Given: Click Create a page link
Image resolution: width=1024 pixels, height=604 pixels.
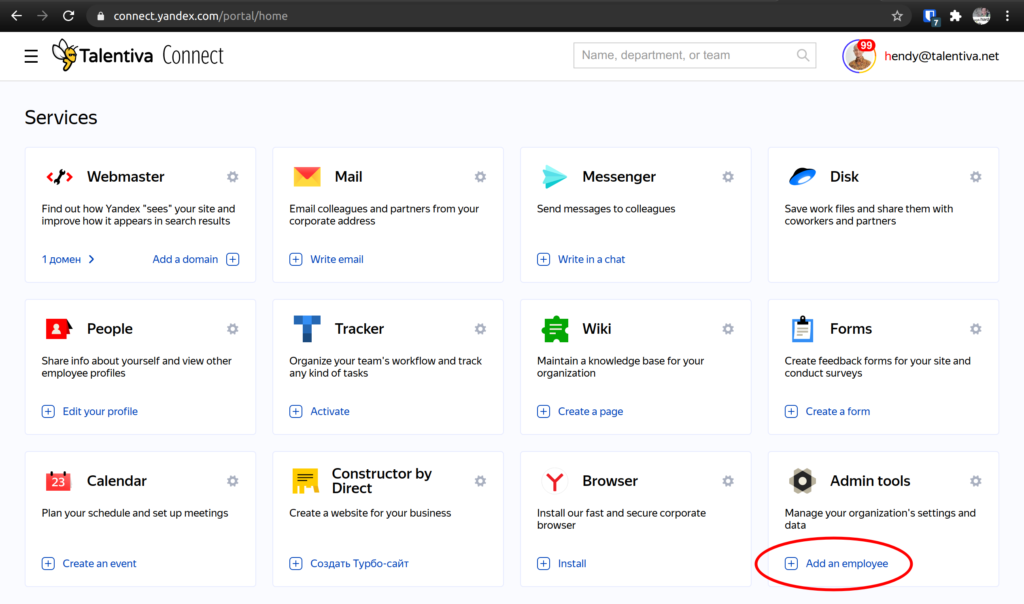Looking at the screenshot, I should click(x=590, y=411).
